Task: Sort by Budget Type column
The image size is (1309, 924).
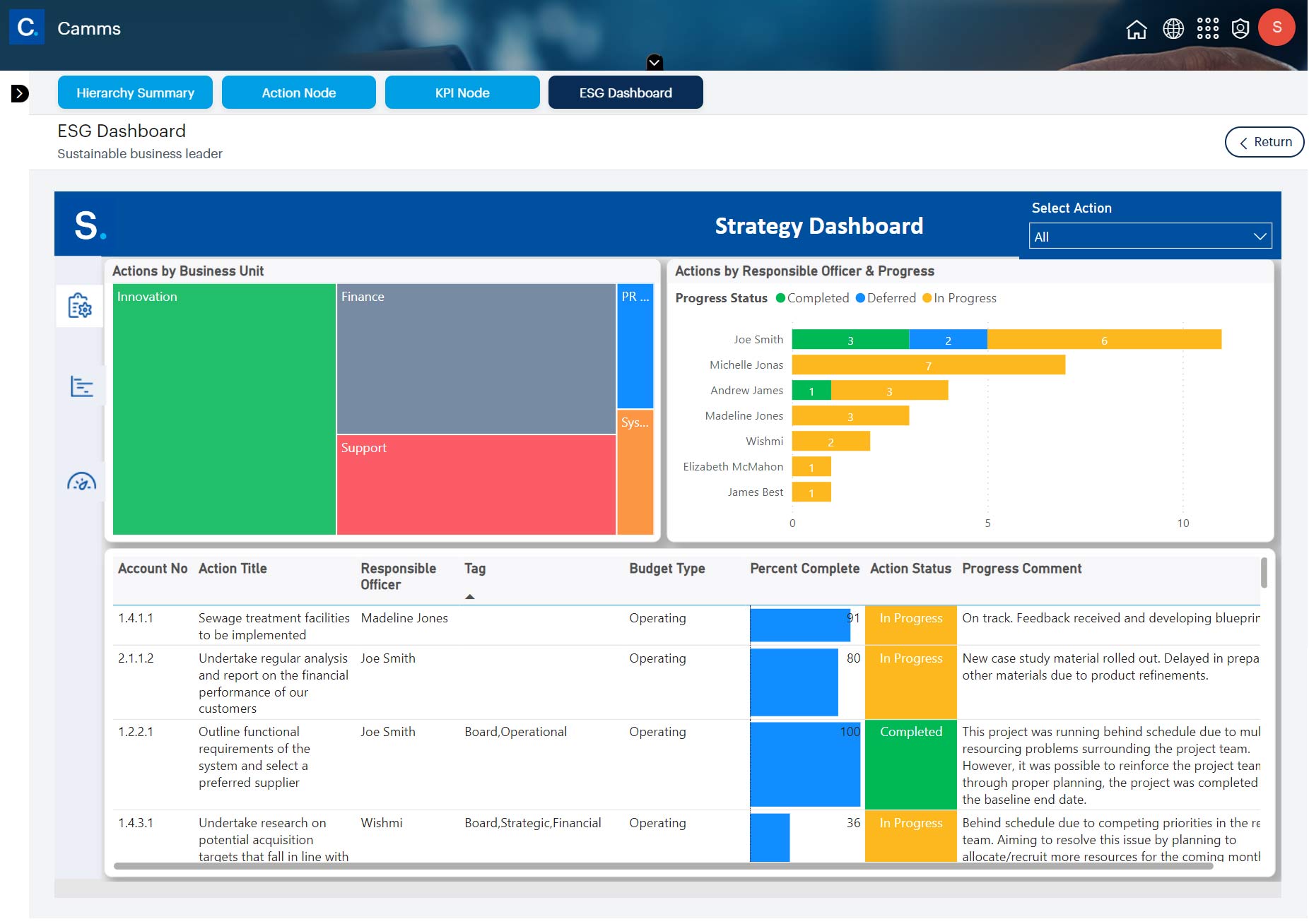Action: click(x=667, y=569)
